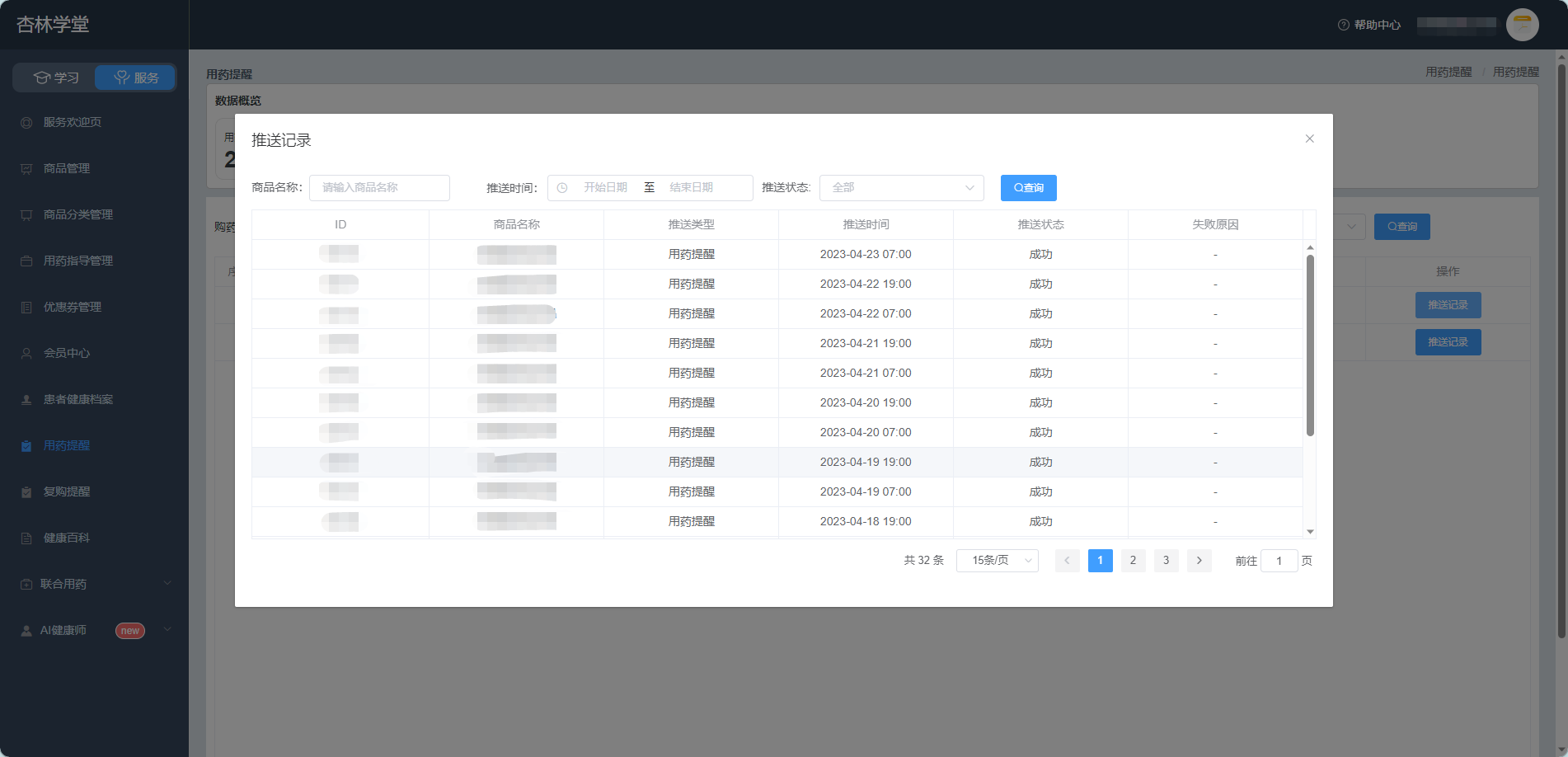Click the 前往 page number input
Image resolution: width=1568 pixels, height=757 pixels.
pos(1279,561)
